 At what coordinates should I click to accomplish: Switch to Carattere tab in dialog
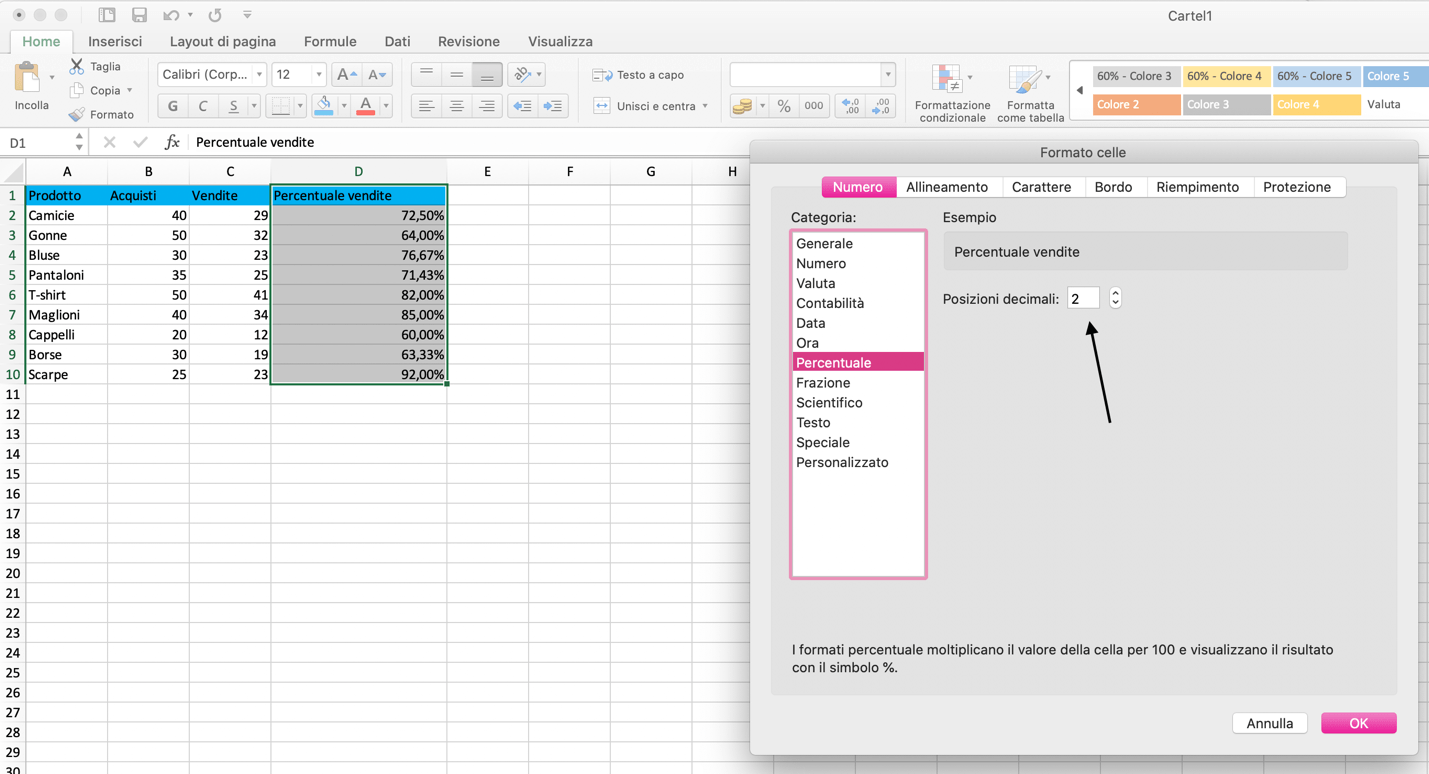(1041, 187)
